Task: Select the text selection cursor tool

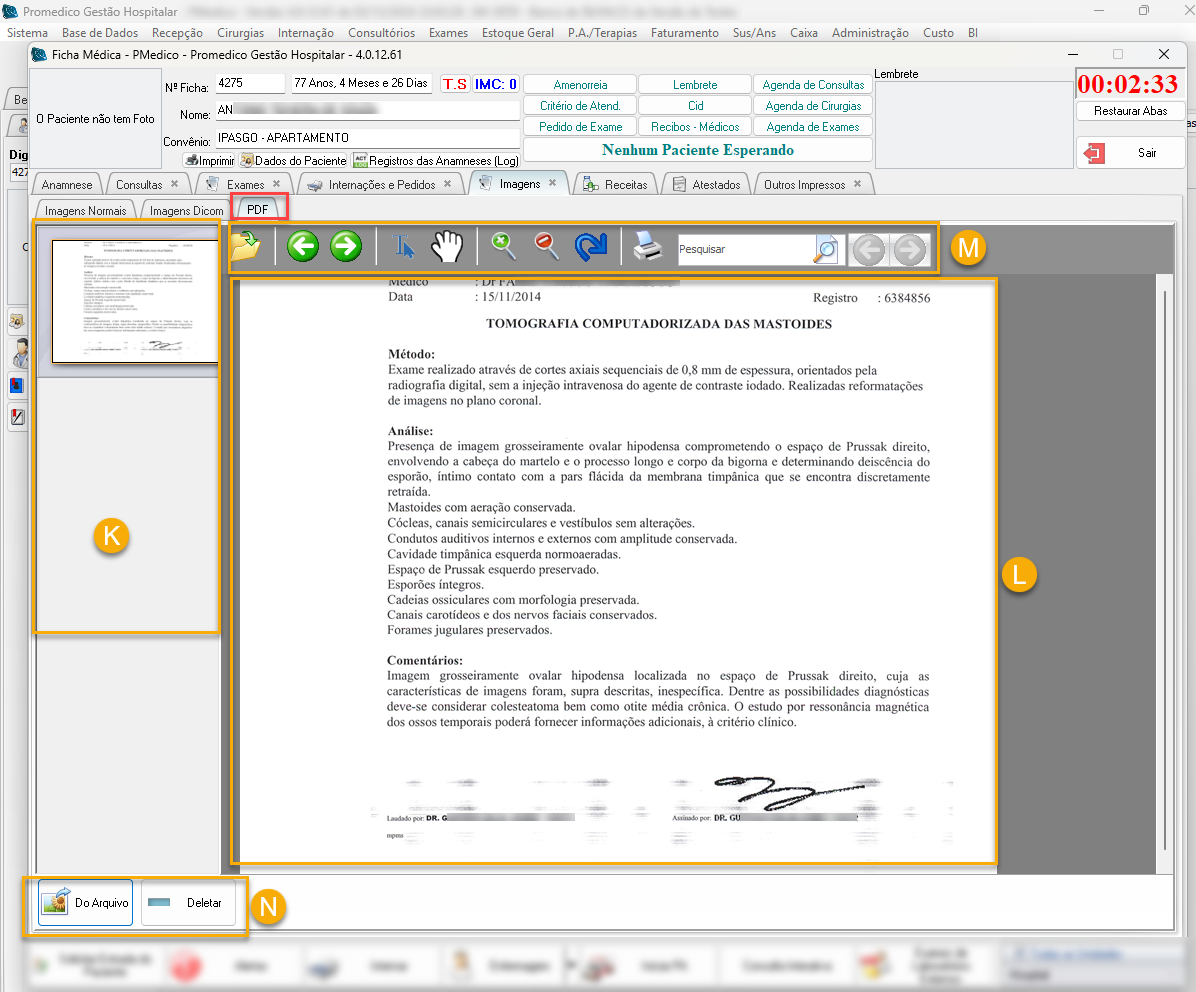Action: click(403, 248)
